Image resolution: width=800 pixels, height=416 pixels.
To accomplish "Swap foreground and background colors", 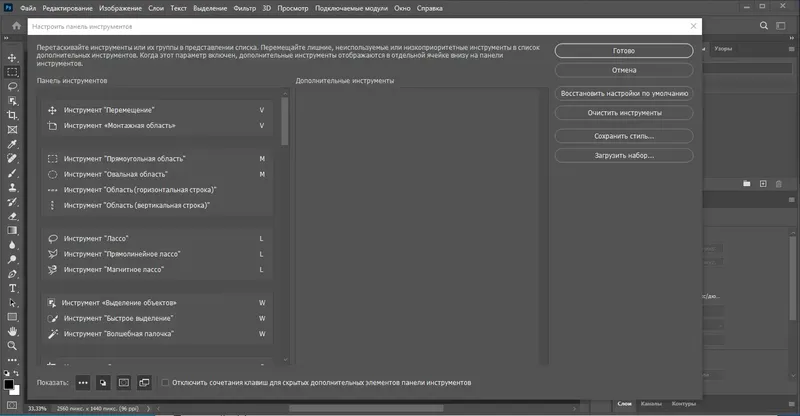I will pyautogui.click(x=16, y=373).
